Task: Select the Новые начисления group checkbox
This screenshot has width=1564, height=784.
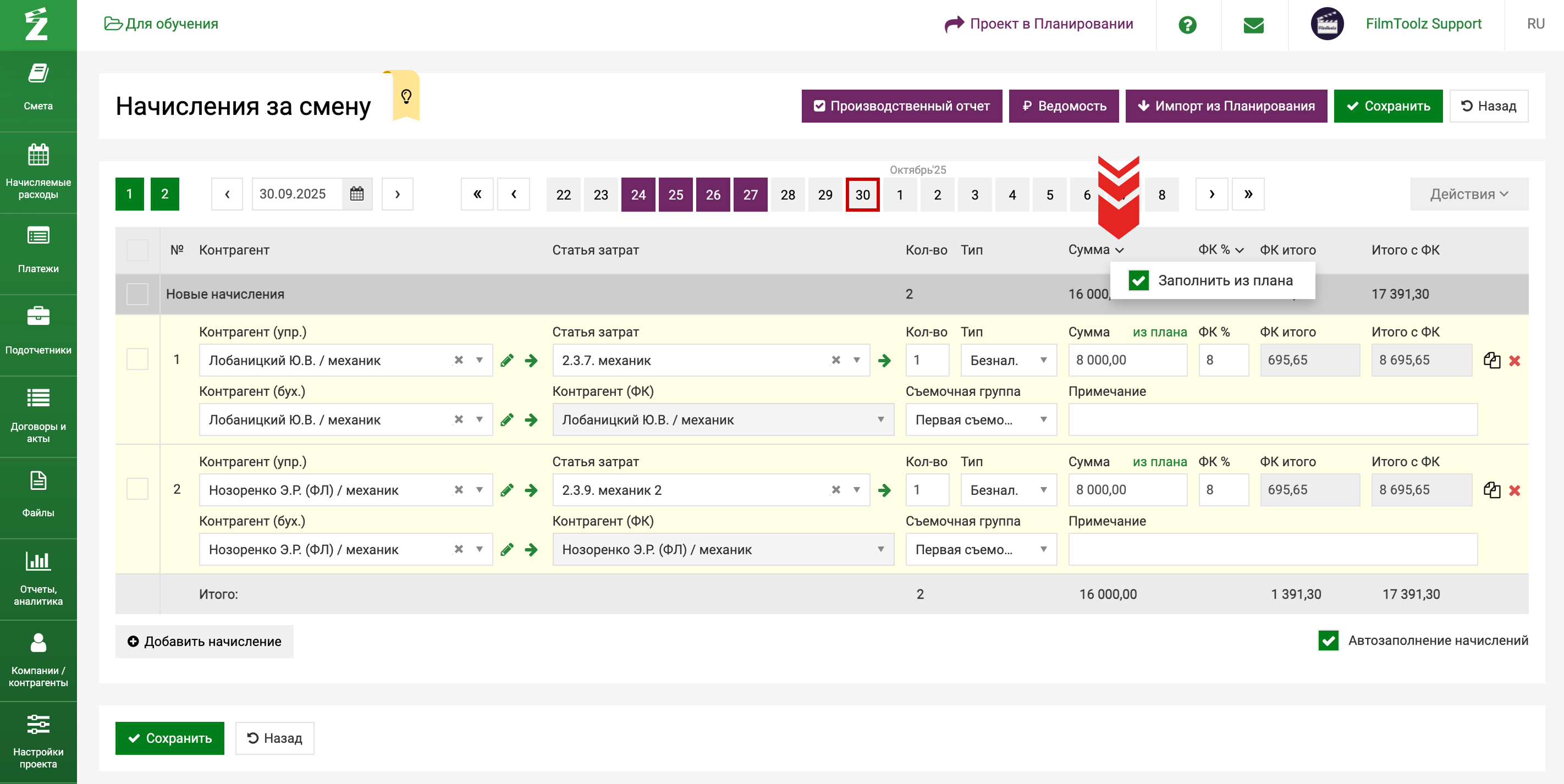Action: (137, 294)
